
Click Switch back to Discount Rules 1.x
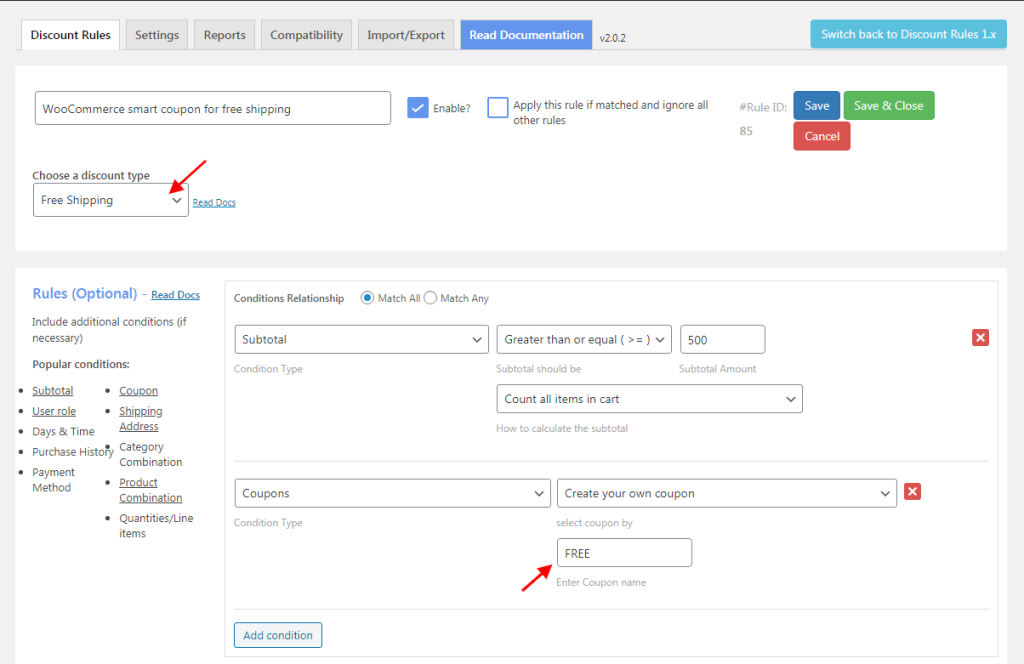click(908, 34)
